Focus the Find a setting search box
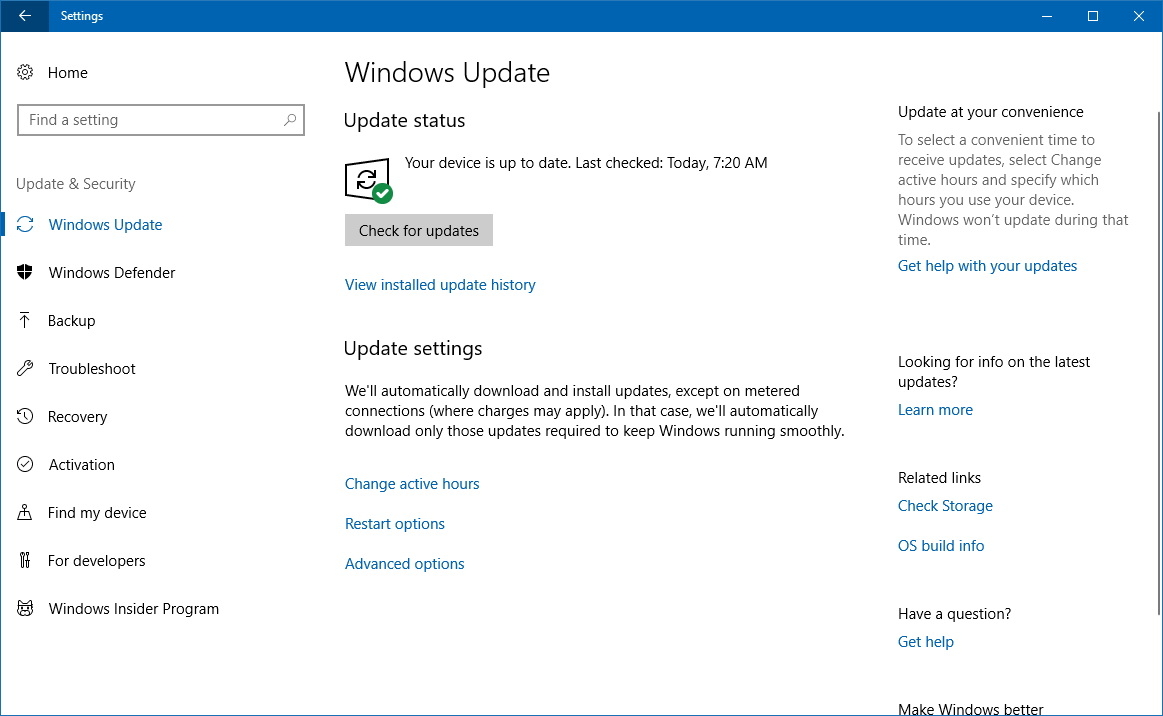Image resolution: width=1163 pixels, height=716 pixels. (x=161, y=120)
